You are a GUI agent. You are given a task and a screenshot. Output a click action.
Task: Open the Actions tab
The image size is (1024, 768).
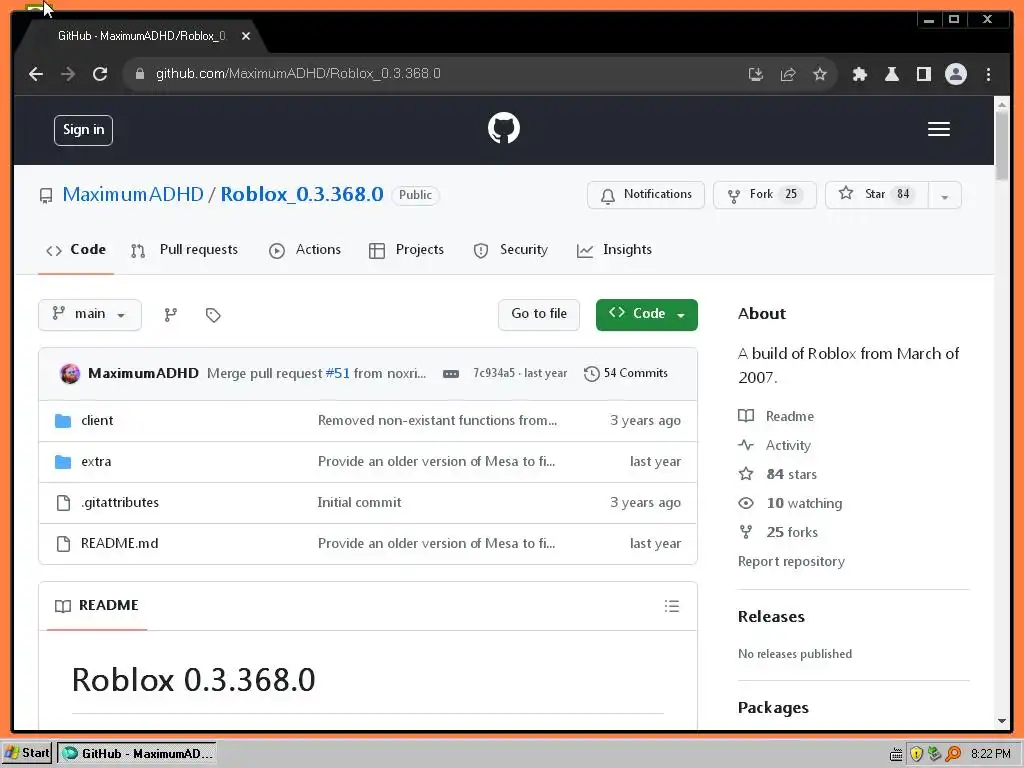pos(305,250)
